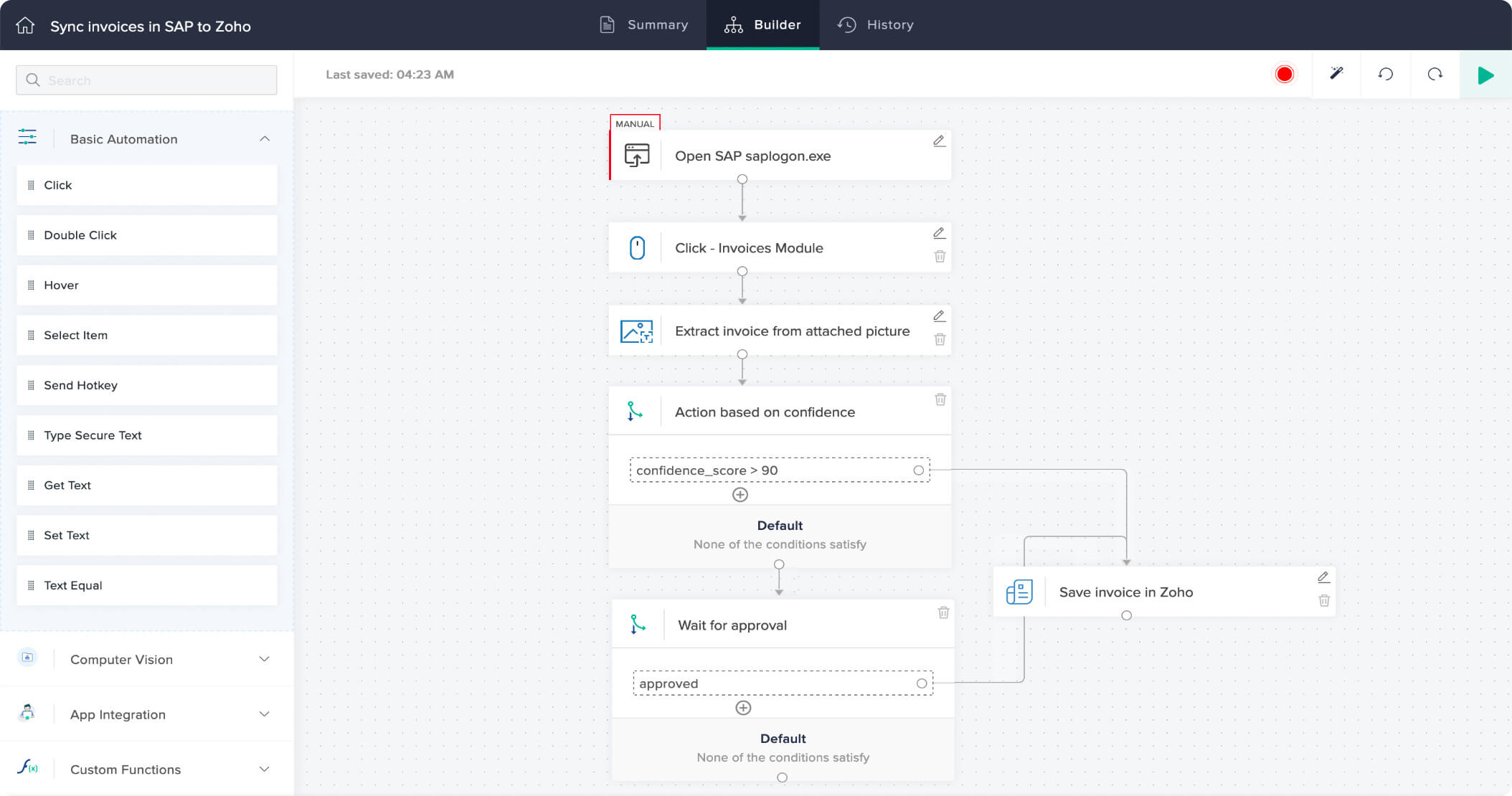The height and width of the screenshot is (796, 1512).
Task: Delete the Save invoice in Zoho step
Action: (1324, 601)
